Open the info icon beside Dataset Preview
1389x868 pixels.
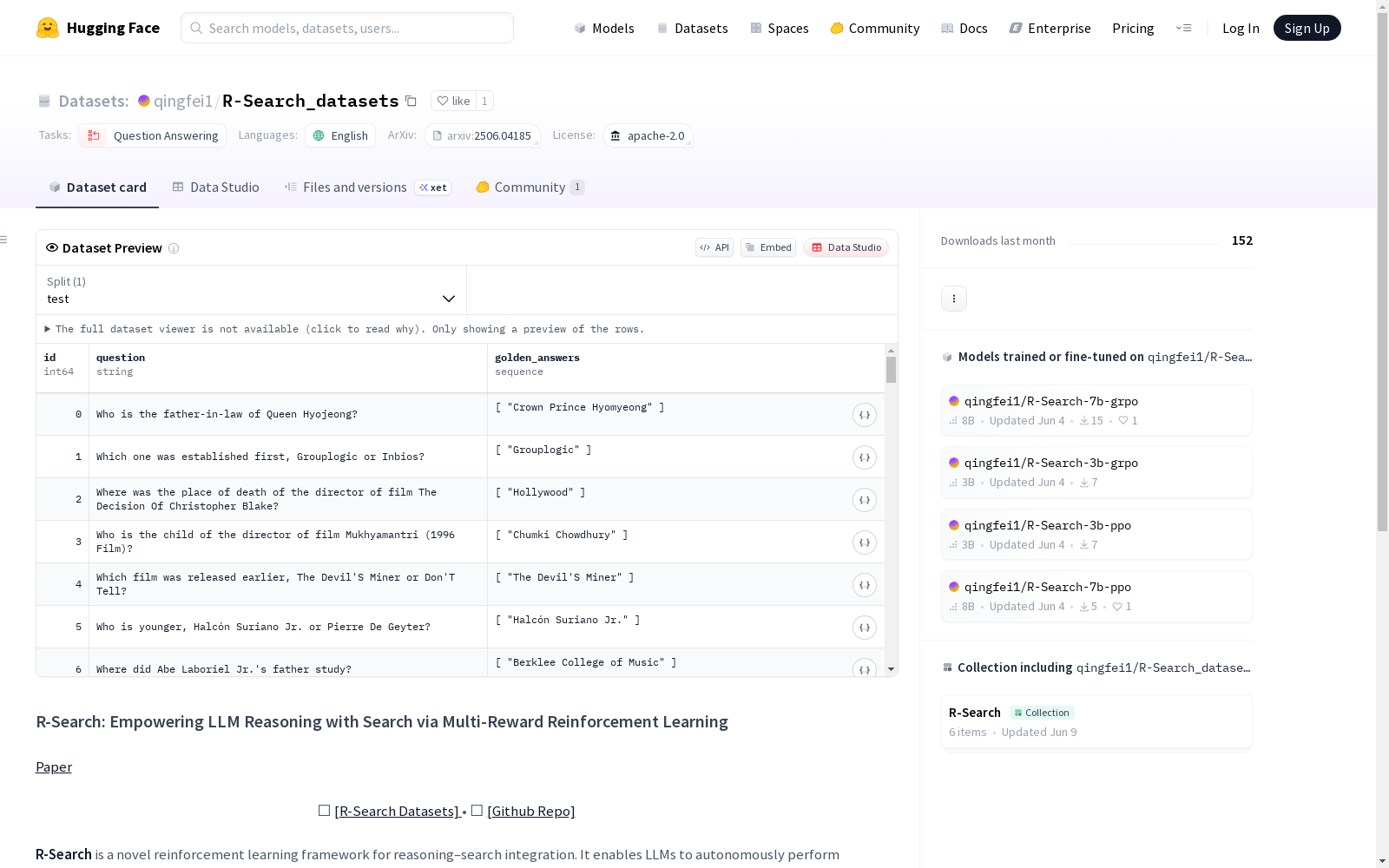point(174,248)
